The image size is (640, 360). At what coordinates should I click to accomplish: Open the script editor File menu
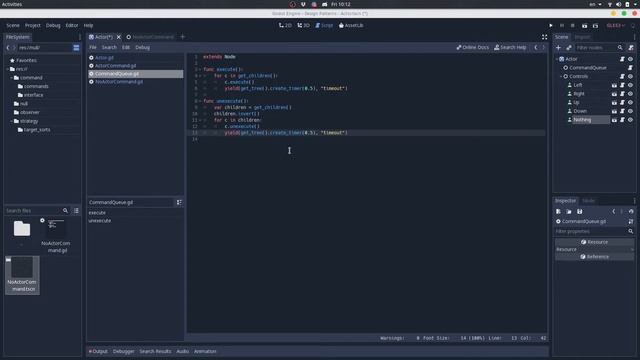click(93, 47)
